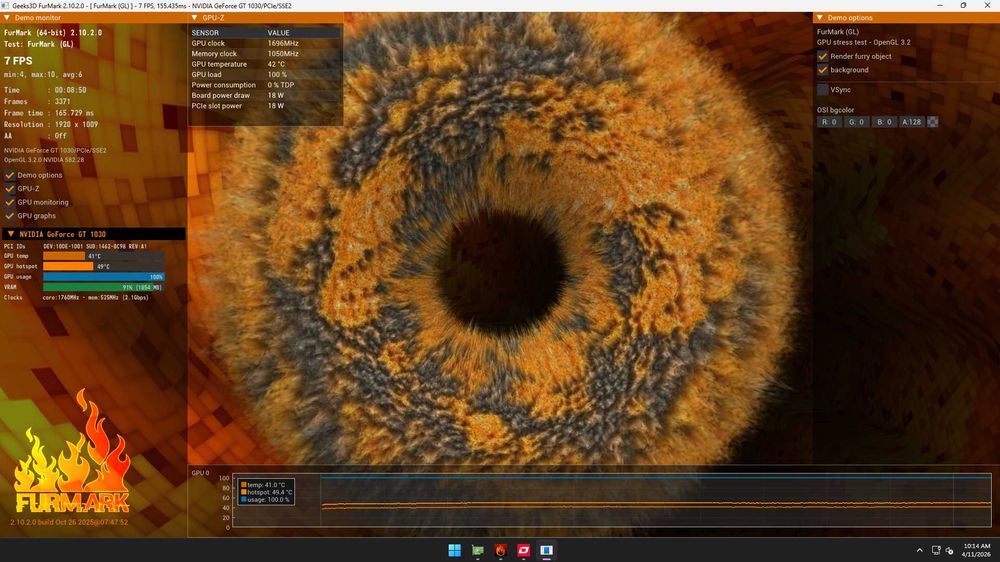Click the OSI bgcolor label
The height and width of the screenshot is (562, 1000).
click(x=835, y=110)
